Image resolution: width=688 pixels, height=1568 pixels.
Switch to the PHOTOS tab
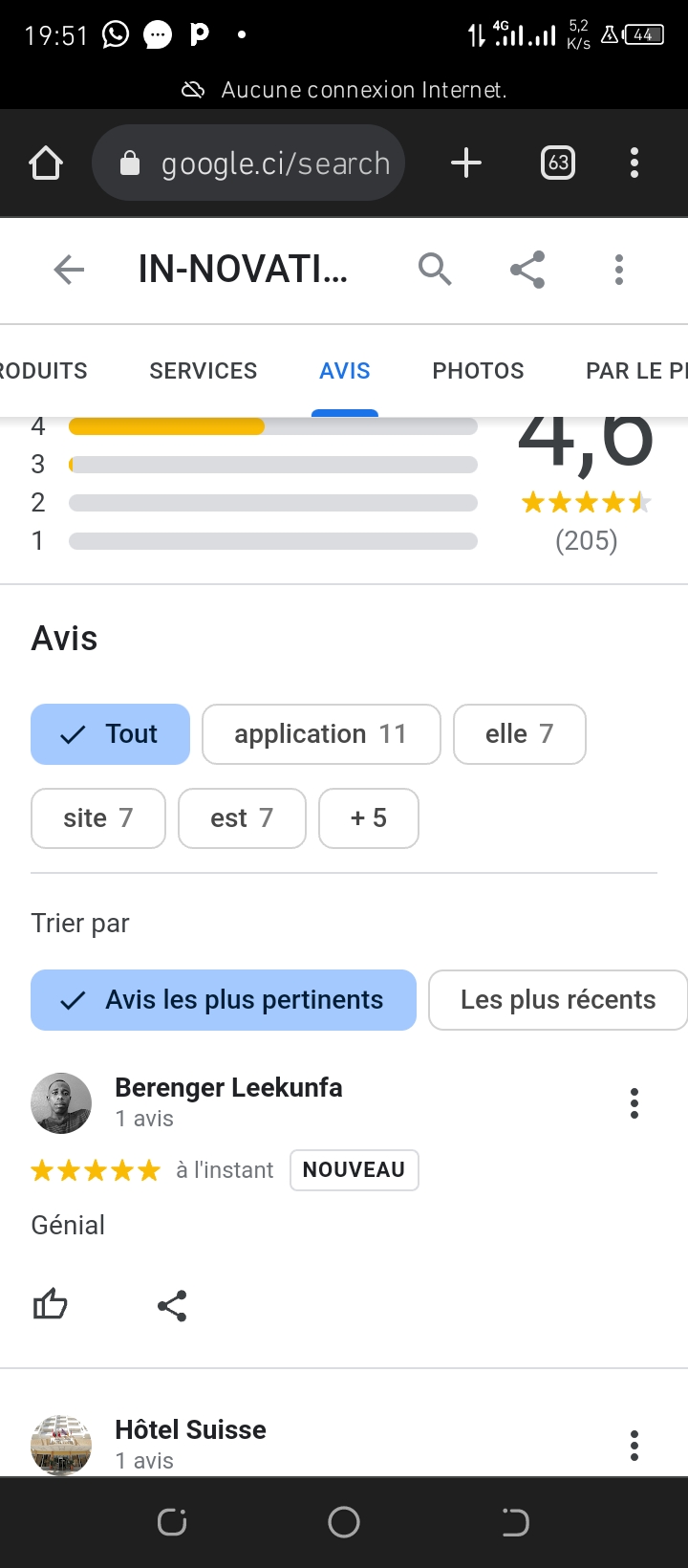(478, 371)
